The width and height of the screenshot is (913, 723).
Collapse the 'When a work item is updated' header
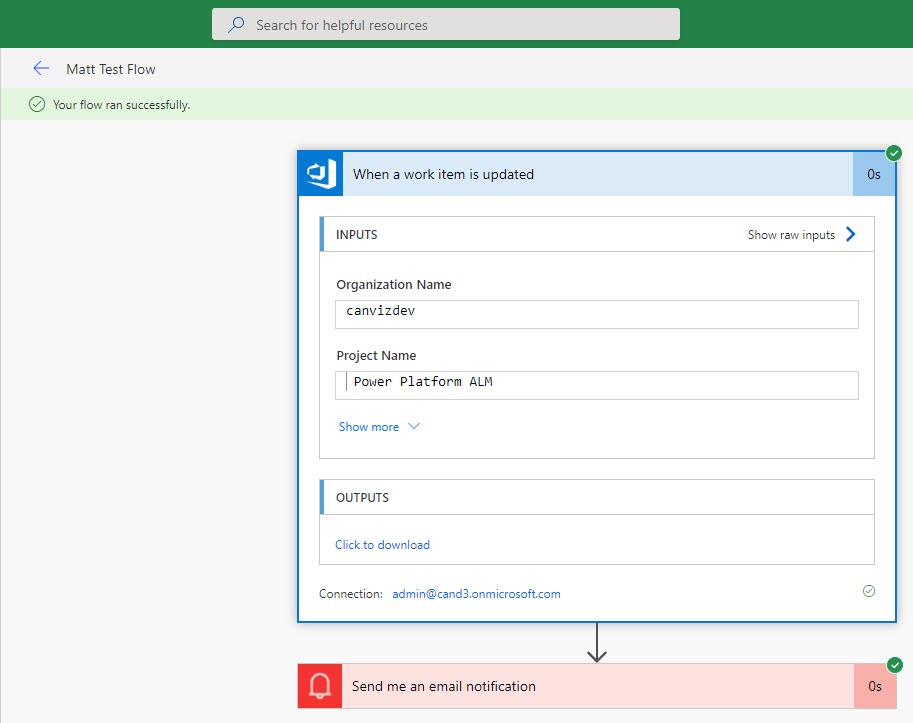click(597, 174)
